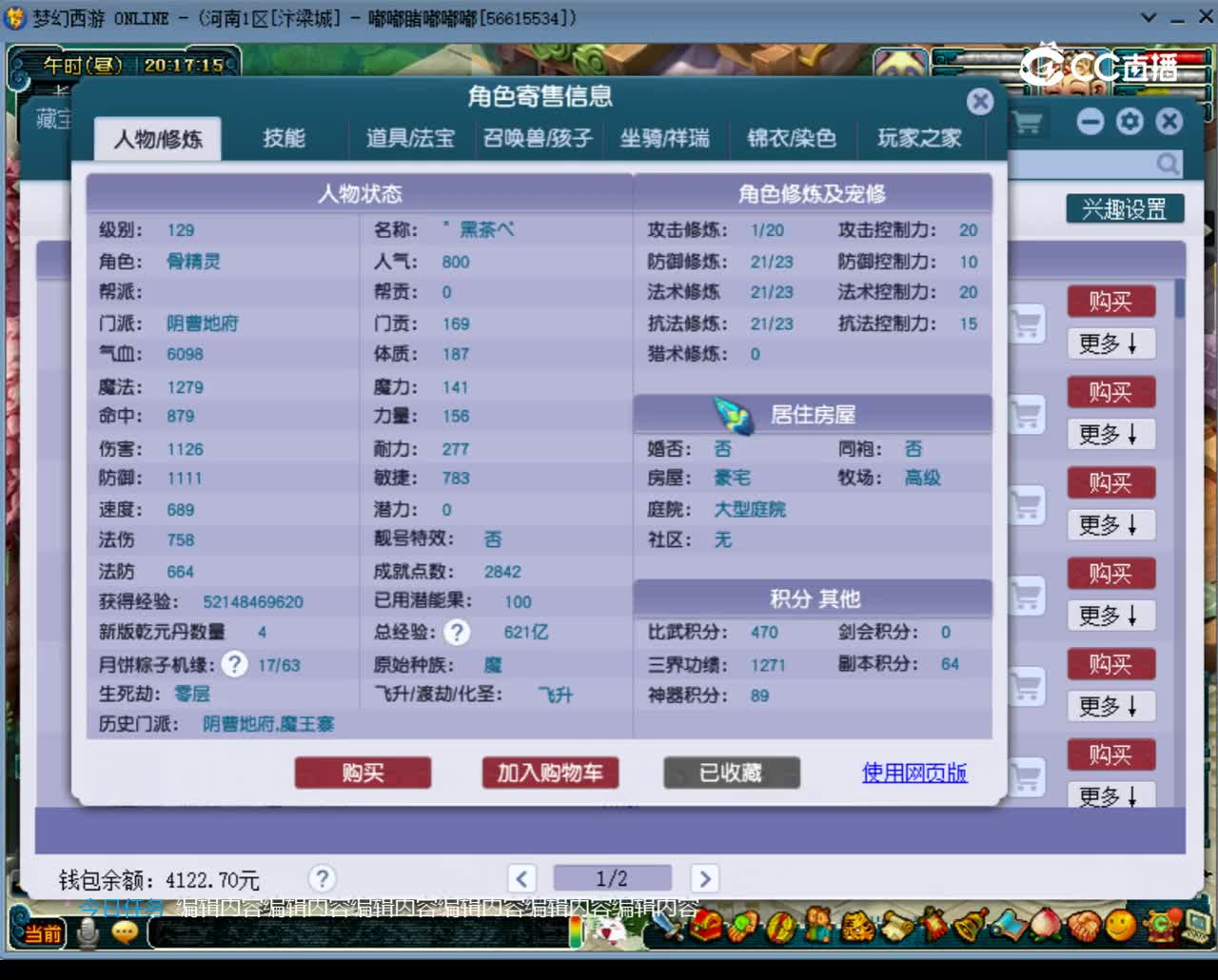Click the 阴曹地府,魔王寨 history text
Viewport: 1218px width, 980px height.
[x=268, y=724]
